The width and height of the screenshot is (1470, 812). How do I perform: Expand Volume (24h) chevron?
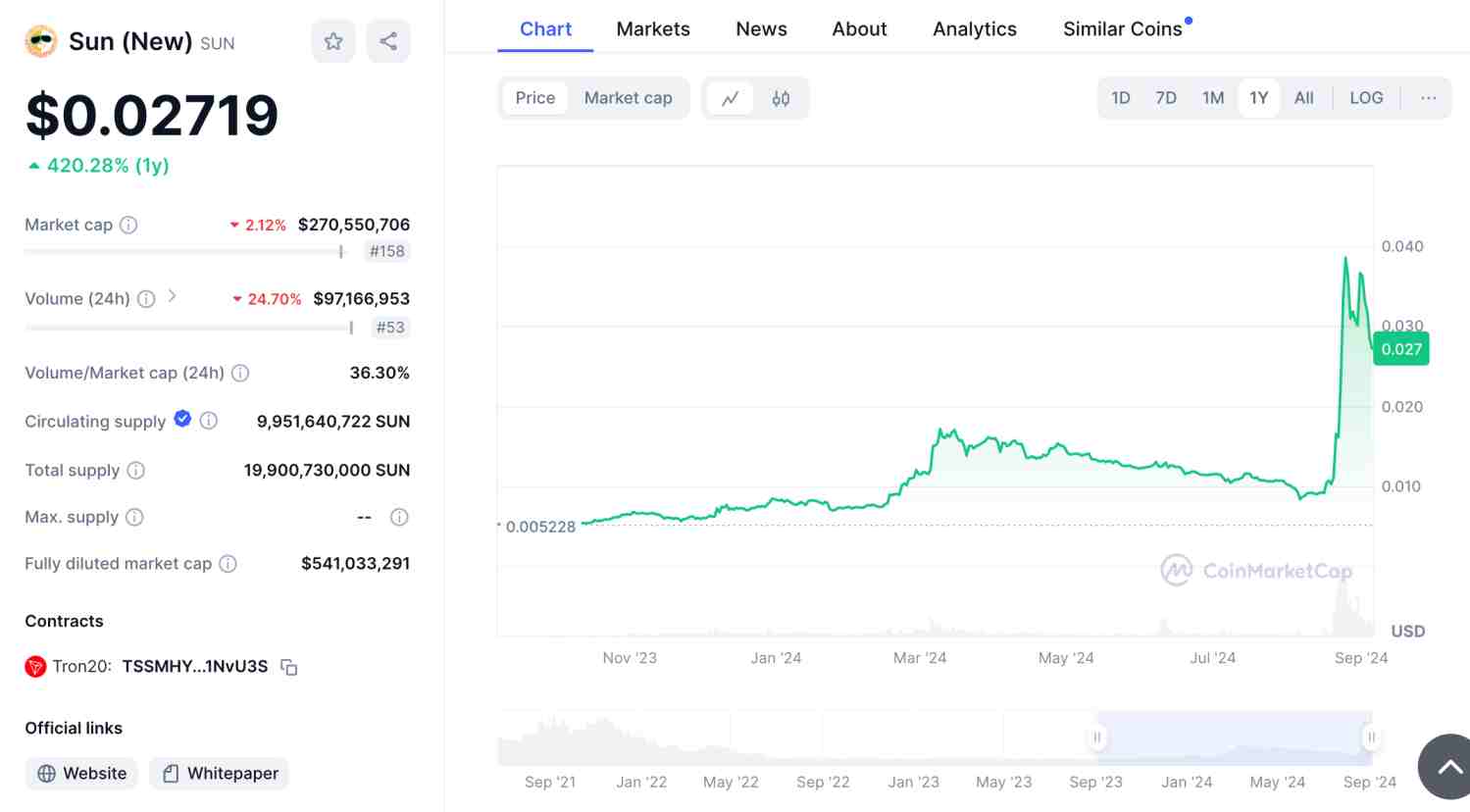tap(172, 295)
